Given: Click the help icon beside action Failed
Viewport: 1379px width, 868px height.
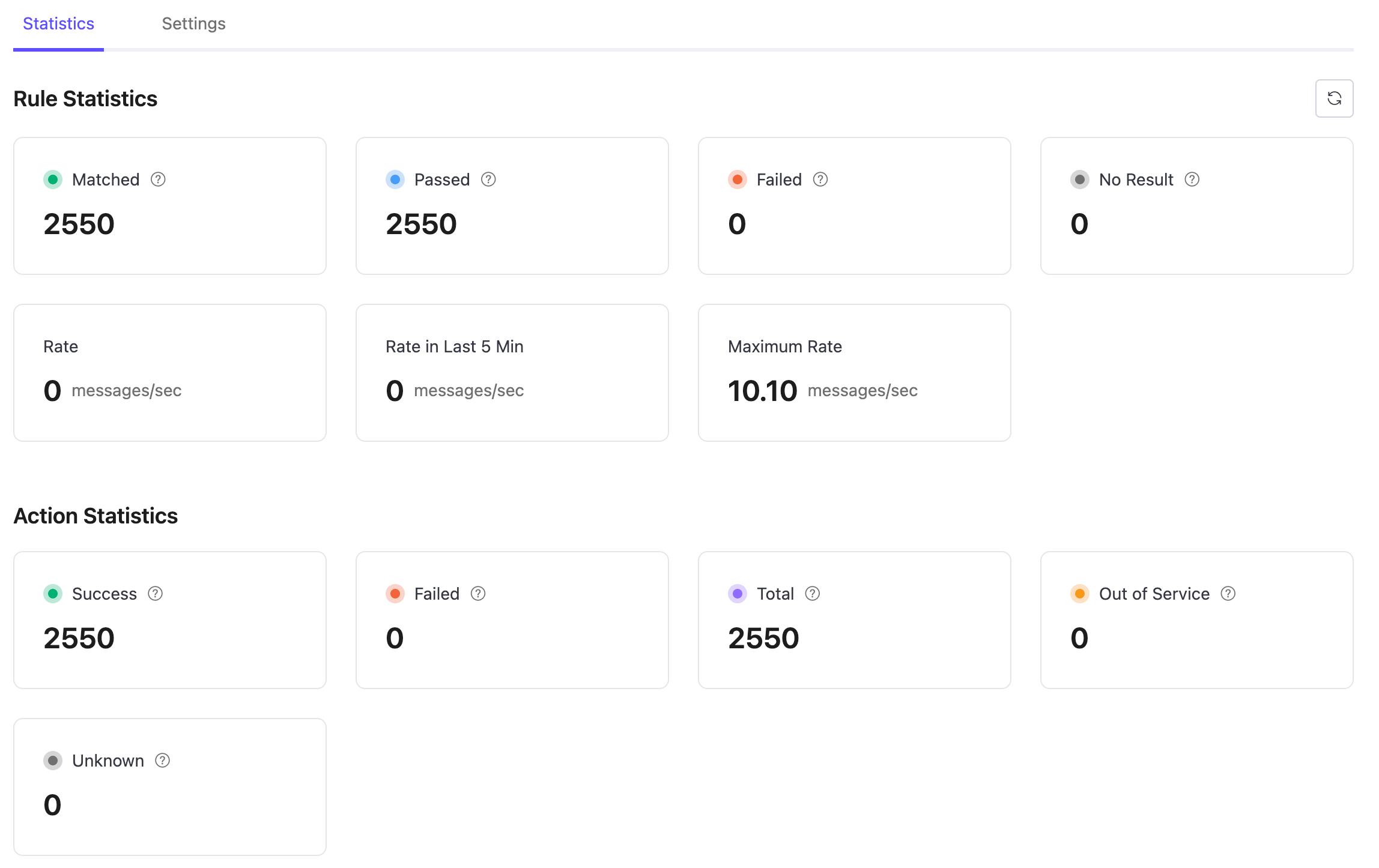Looking at the screenshot, I should pyautogui.click(x=477, y=594).
